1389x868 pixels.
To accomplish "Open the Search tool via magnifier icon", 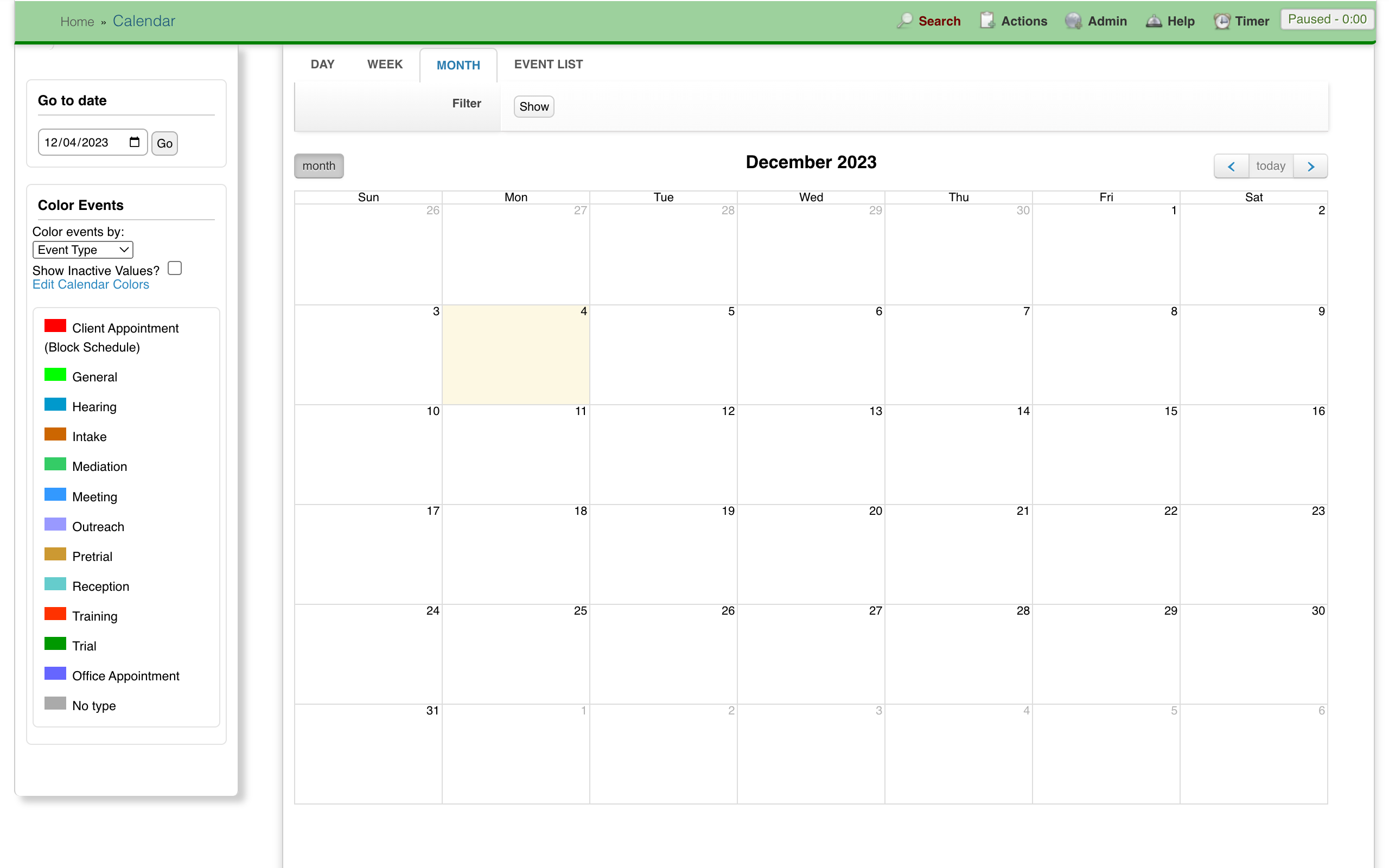I will (x=904, y=20).
